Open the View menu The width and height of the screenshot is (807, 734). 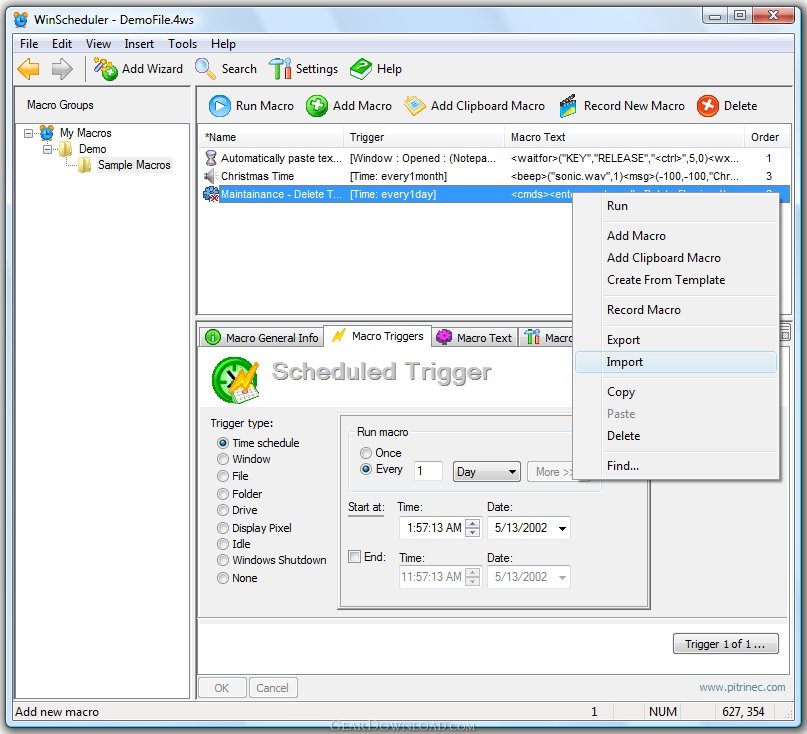[98, 44]
